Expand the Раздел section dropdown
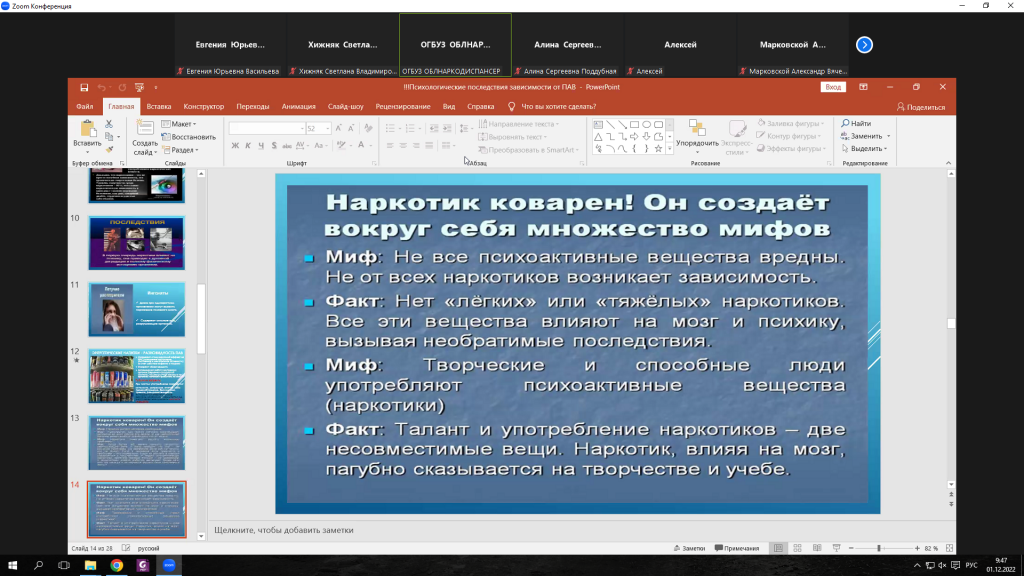Screen dimensions: 1024x576 [180, 150]
